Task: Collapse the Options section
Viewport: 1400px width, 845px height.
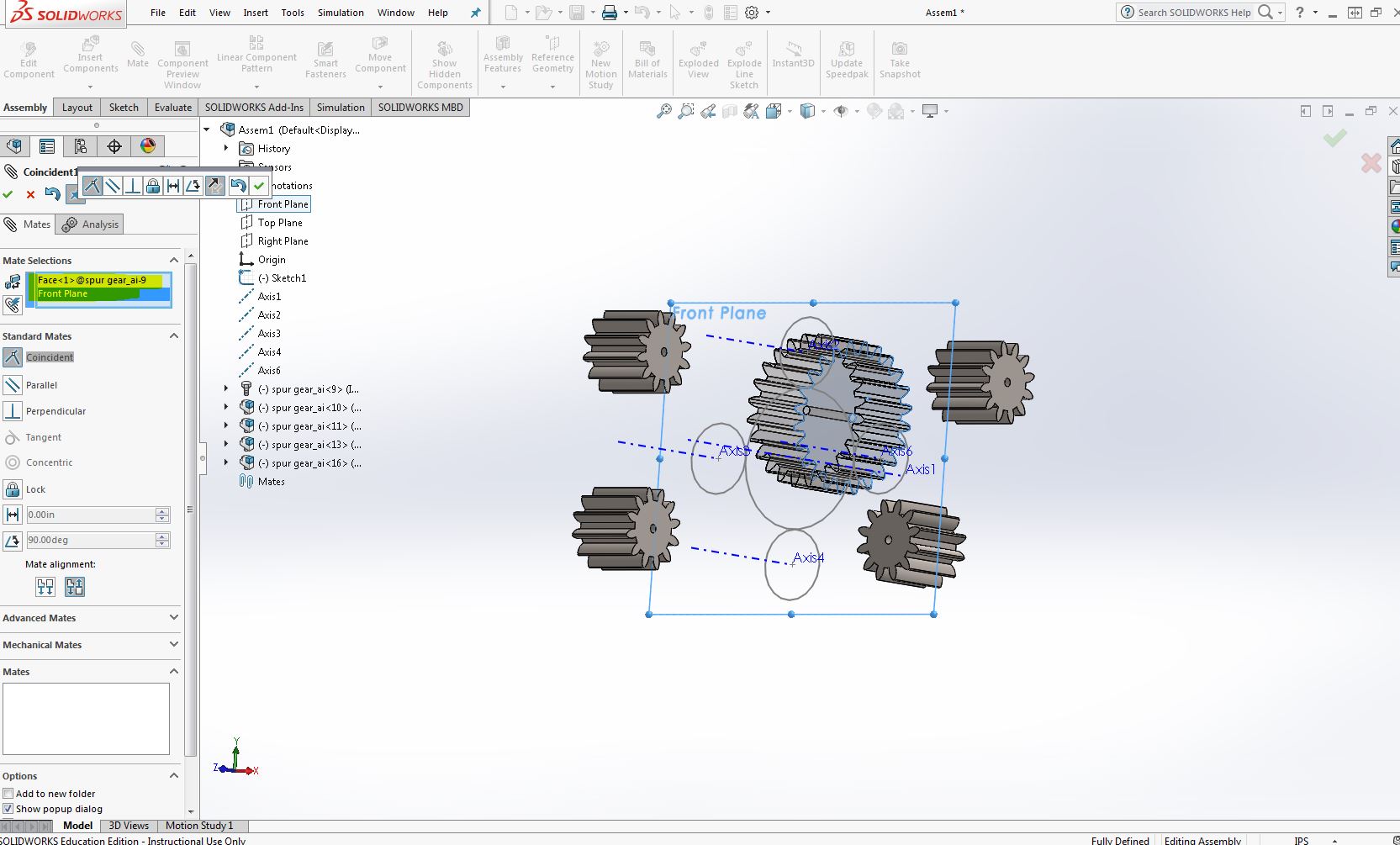Action: (x=174, y=776)
